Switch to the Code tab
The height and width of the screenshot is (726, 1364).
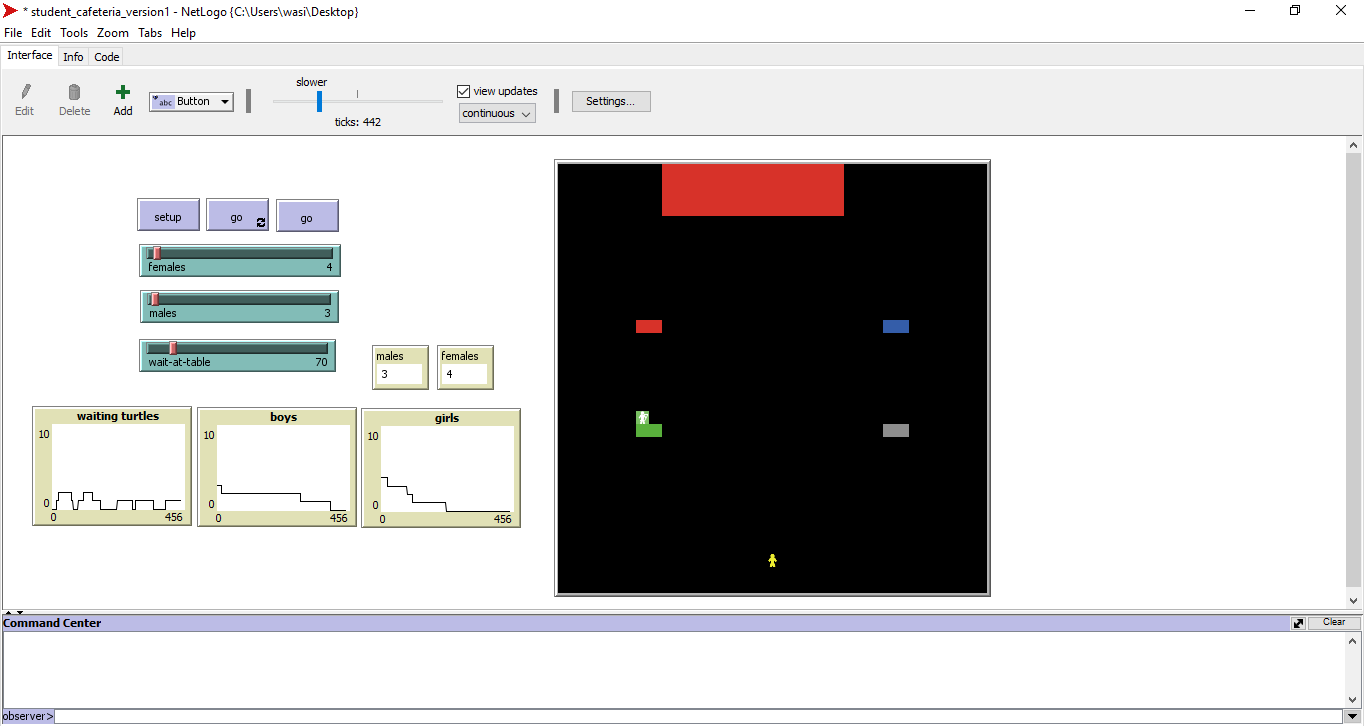coord(107,57)
